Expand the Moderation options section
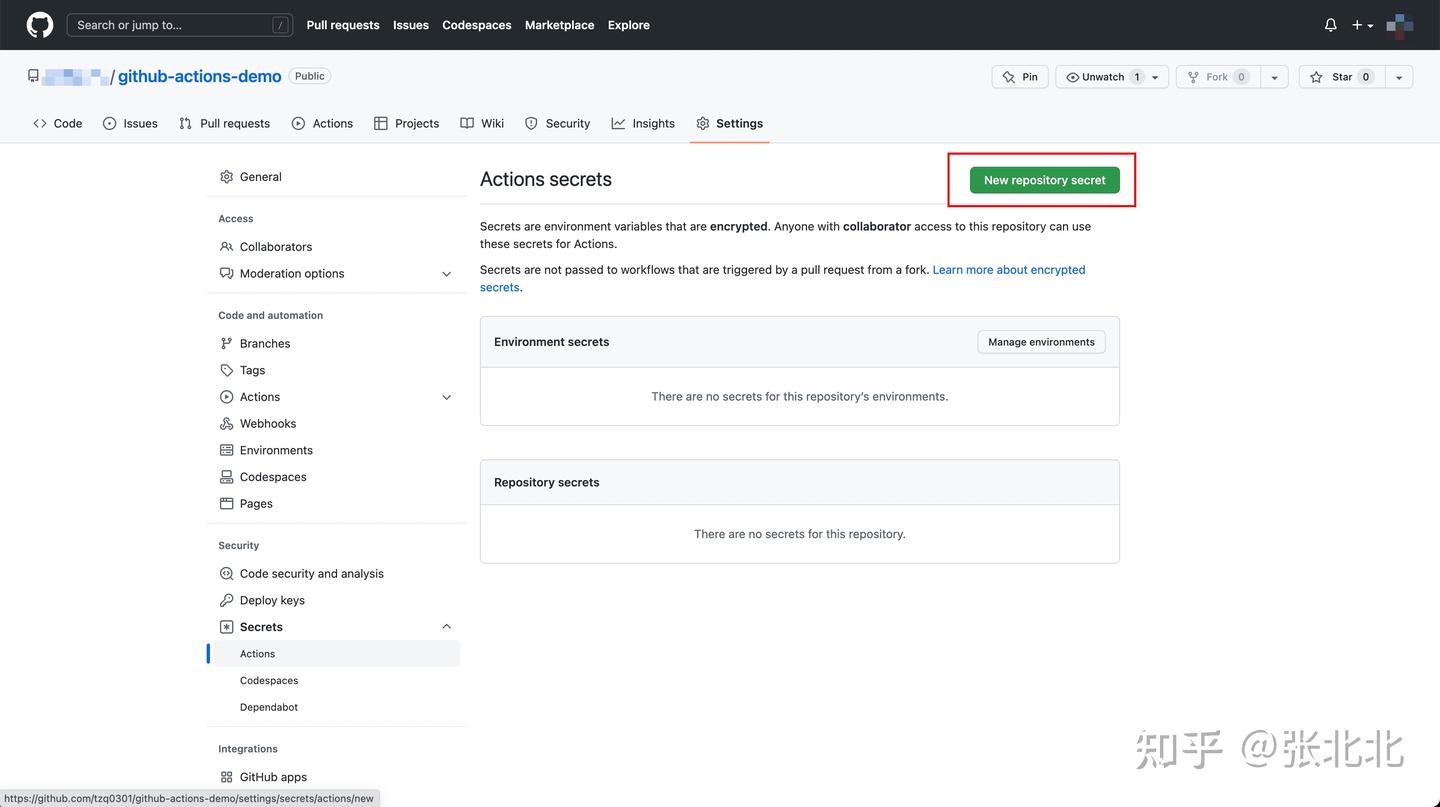 pyautogui.click(x=446, y=273)
